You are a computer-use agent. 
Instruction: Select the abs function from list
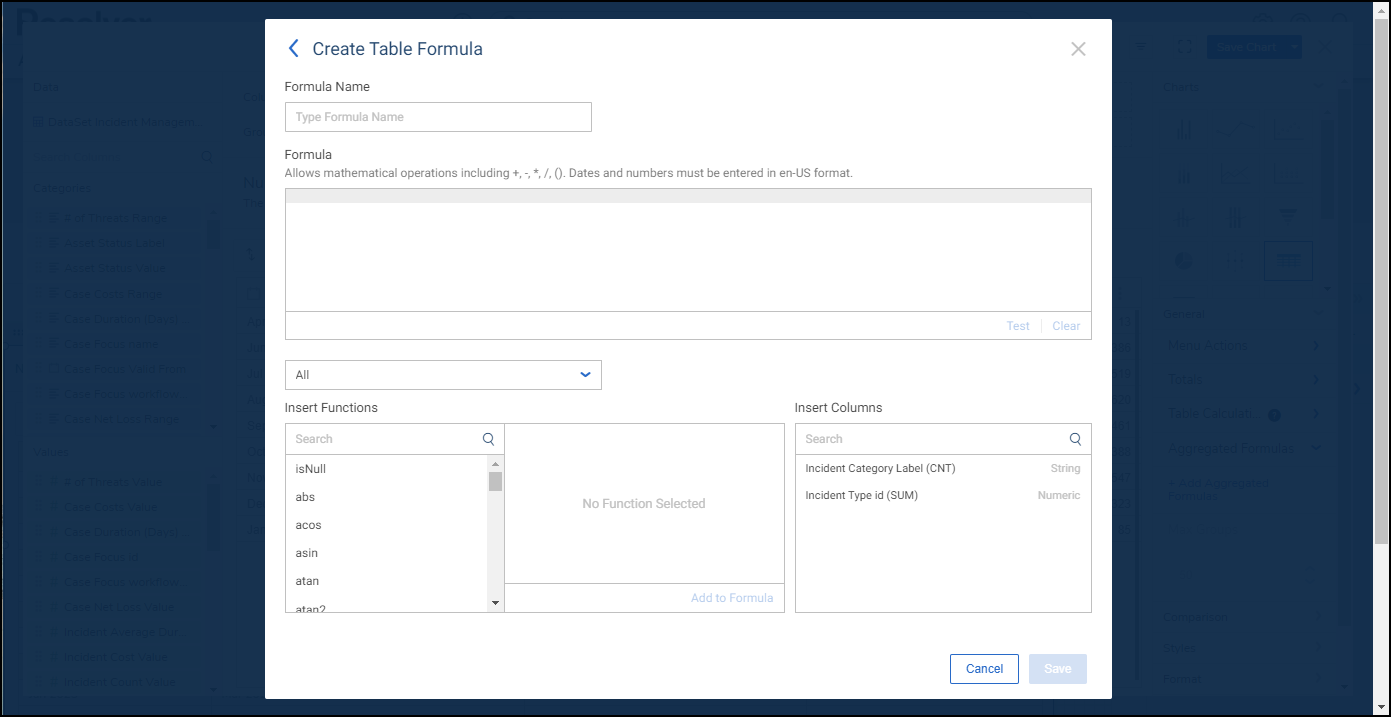pyautogui.click(x=306, y=497)
